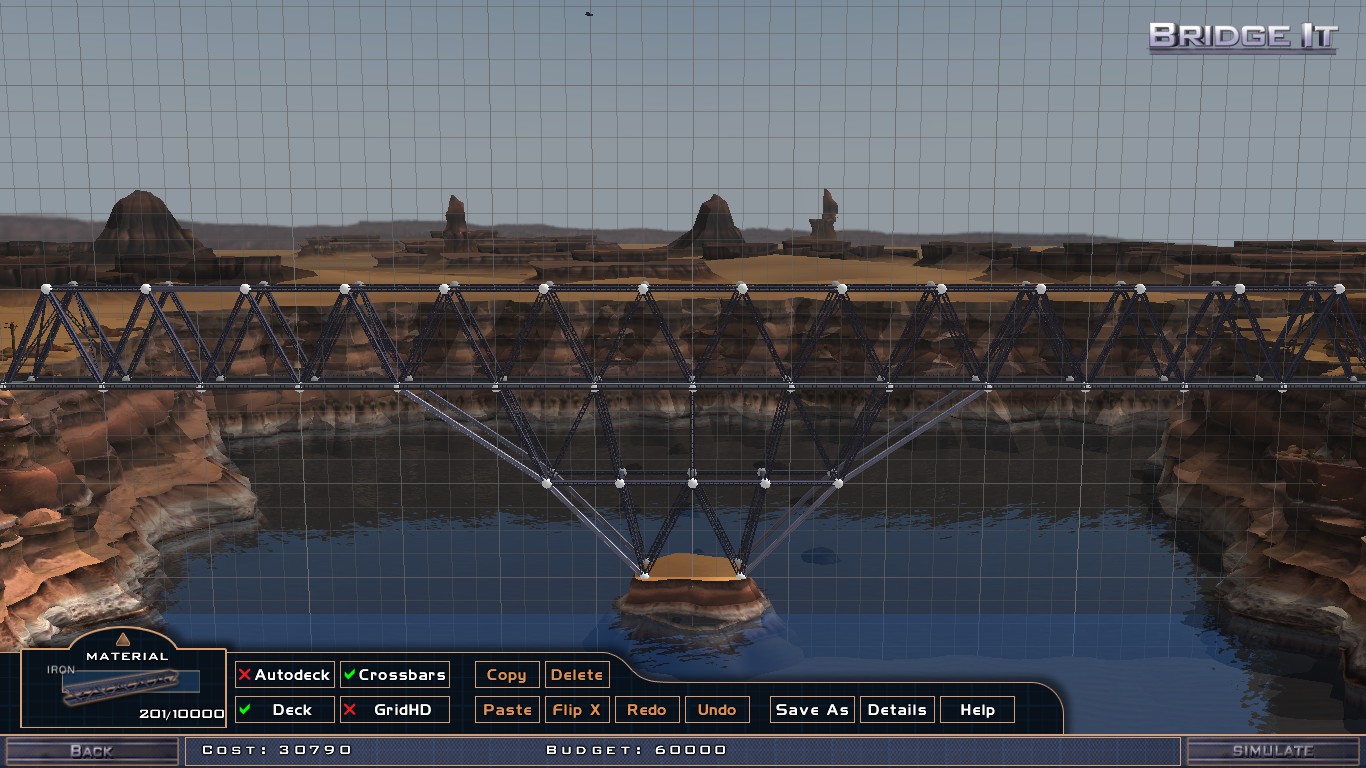Select the left anchor joint on the island rock

644,574
